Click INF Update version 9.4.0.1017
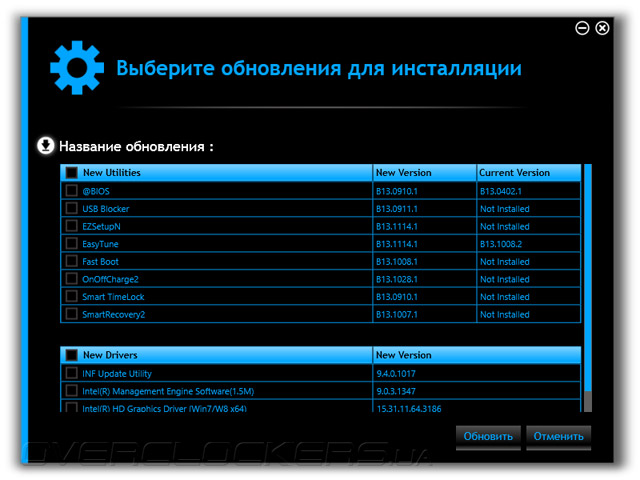This screenshot has width=640, height=480. 396,373
